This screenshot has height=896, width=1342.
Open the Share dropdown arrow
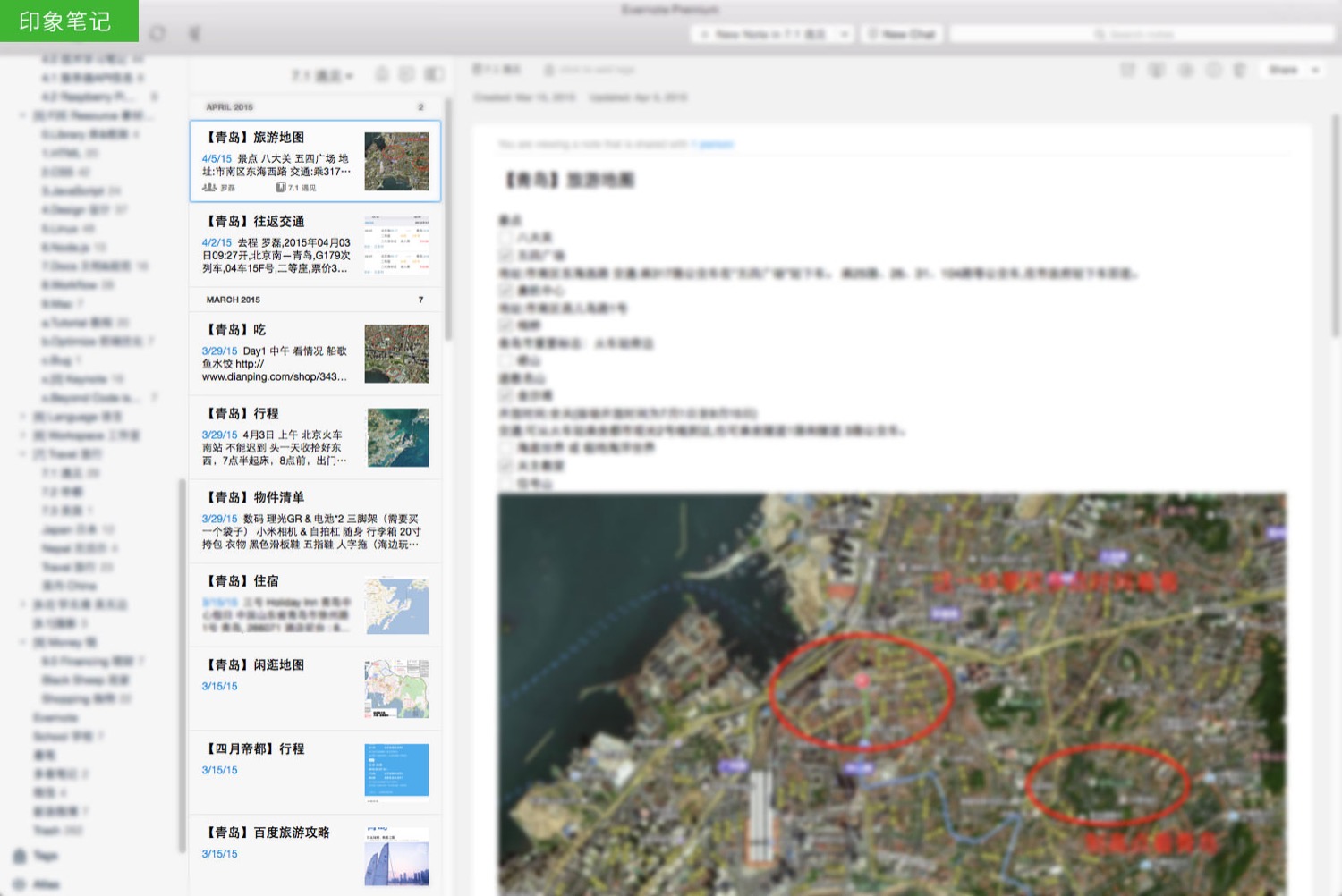(1315, 70)
